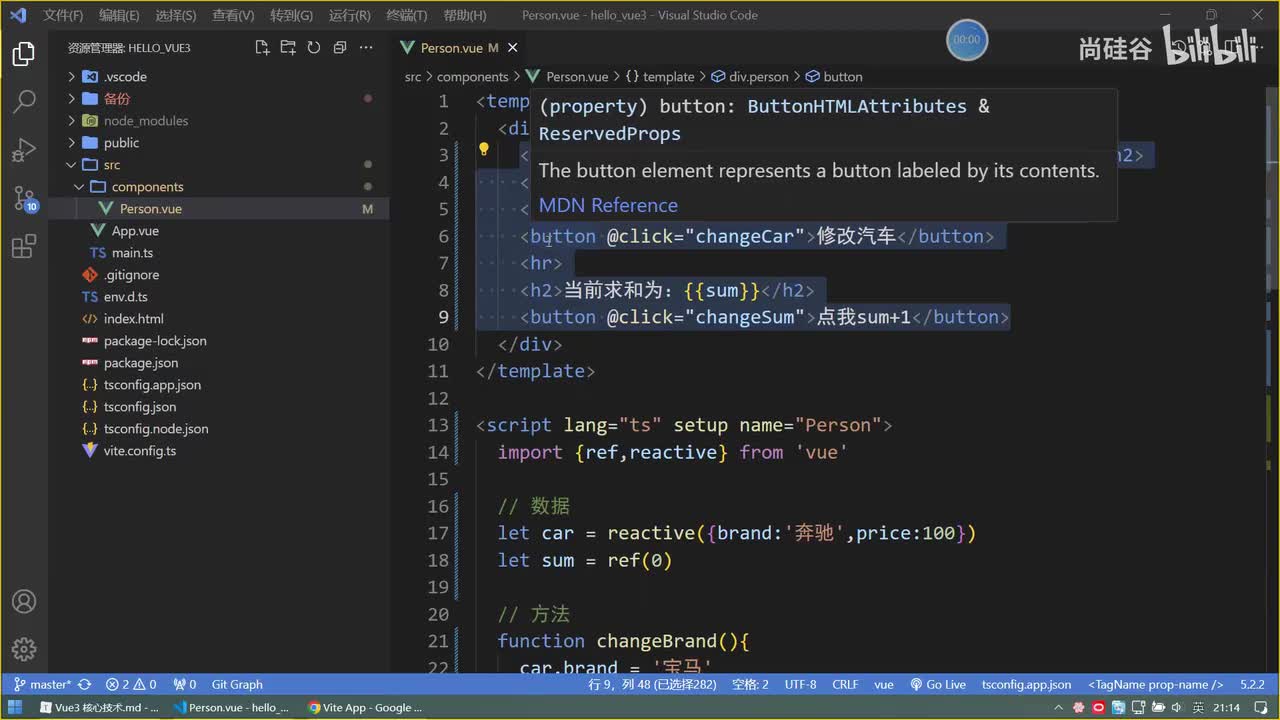Image resolution: width=1280 pixels, height=720 pixels.
Task: Click the lightbulb code action icon
Action: pos(483,150)
